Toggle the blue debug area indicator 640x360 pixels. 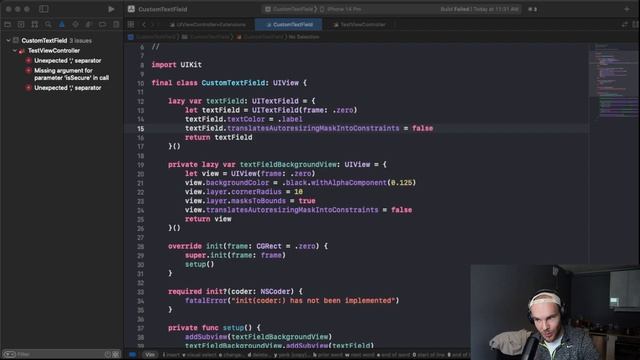132,354
